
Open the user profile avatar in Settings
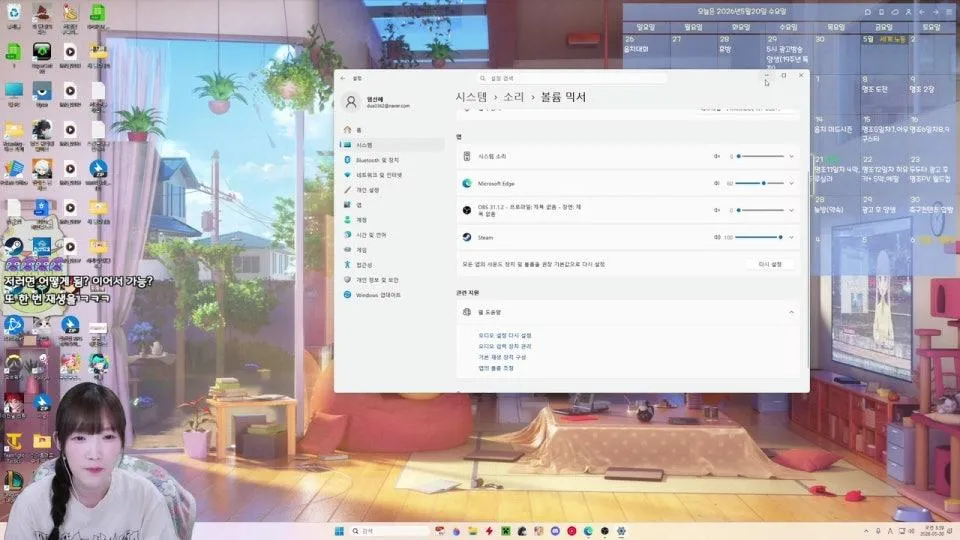(351, 102)
